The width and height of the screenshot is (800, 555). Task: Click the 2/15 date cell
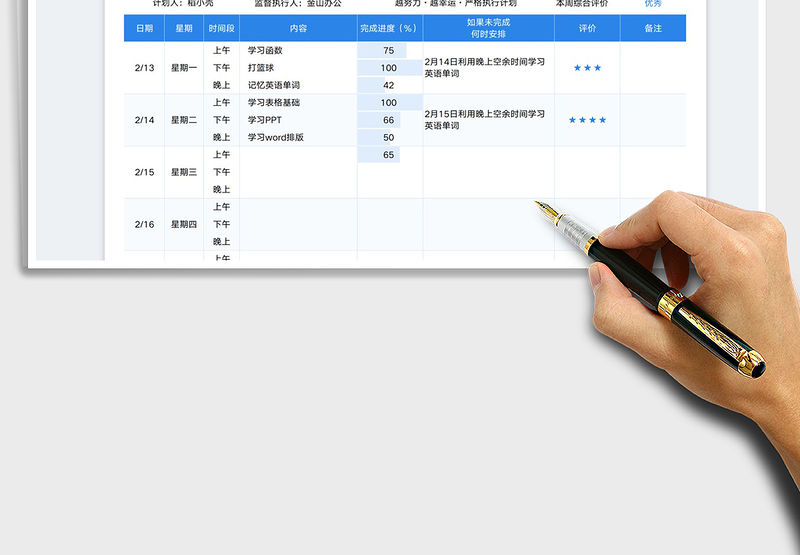144,172
